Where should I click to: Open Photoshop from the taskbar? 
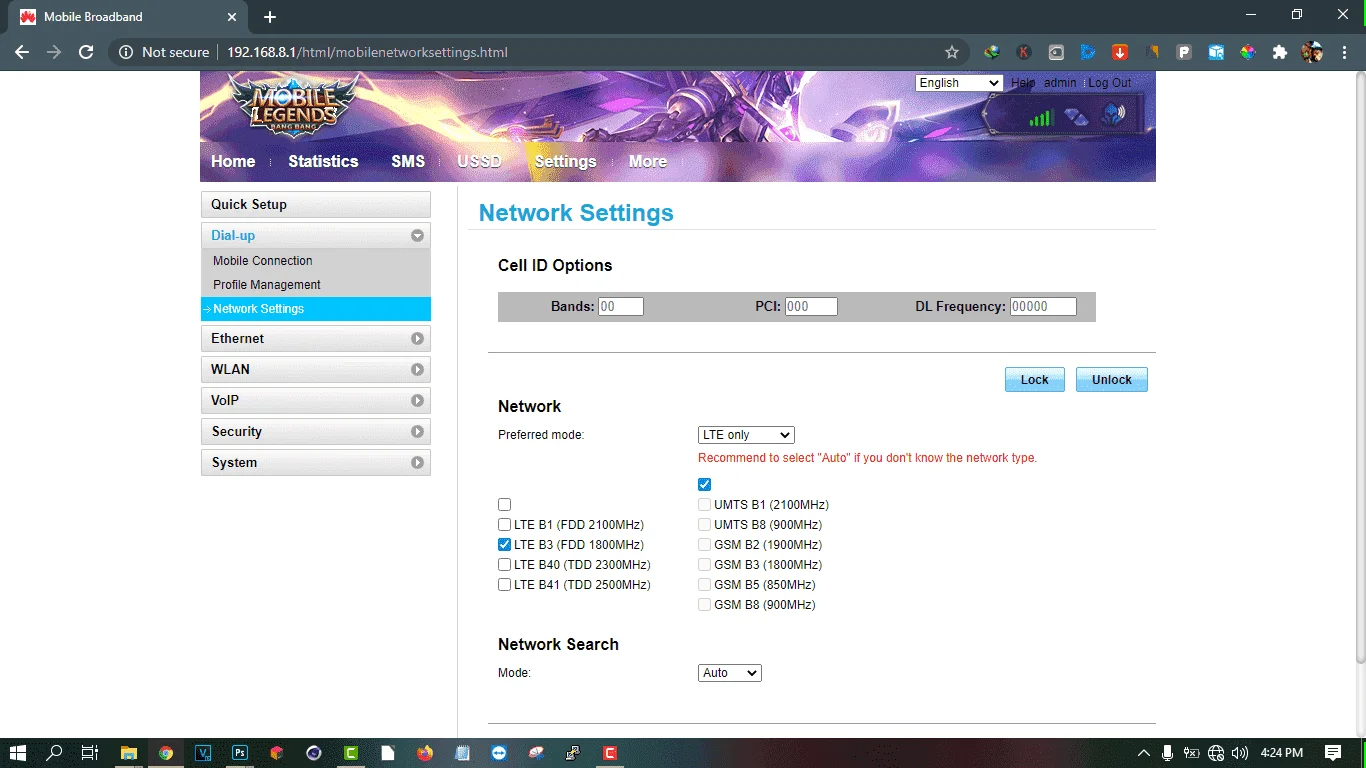point(240,753)
